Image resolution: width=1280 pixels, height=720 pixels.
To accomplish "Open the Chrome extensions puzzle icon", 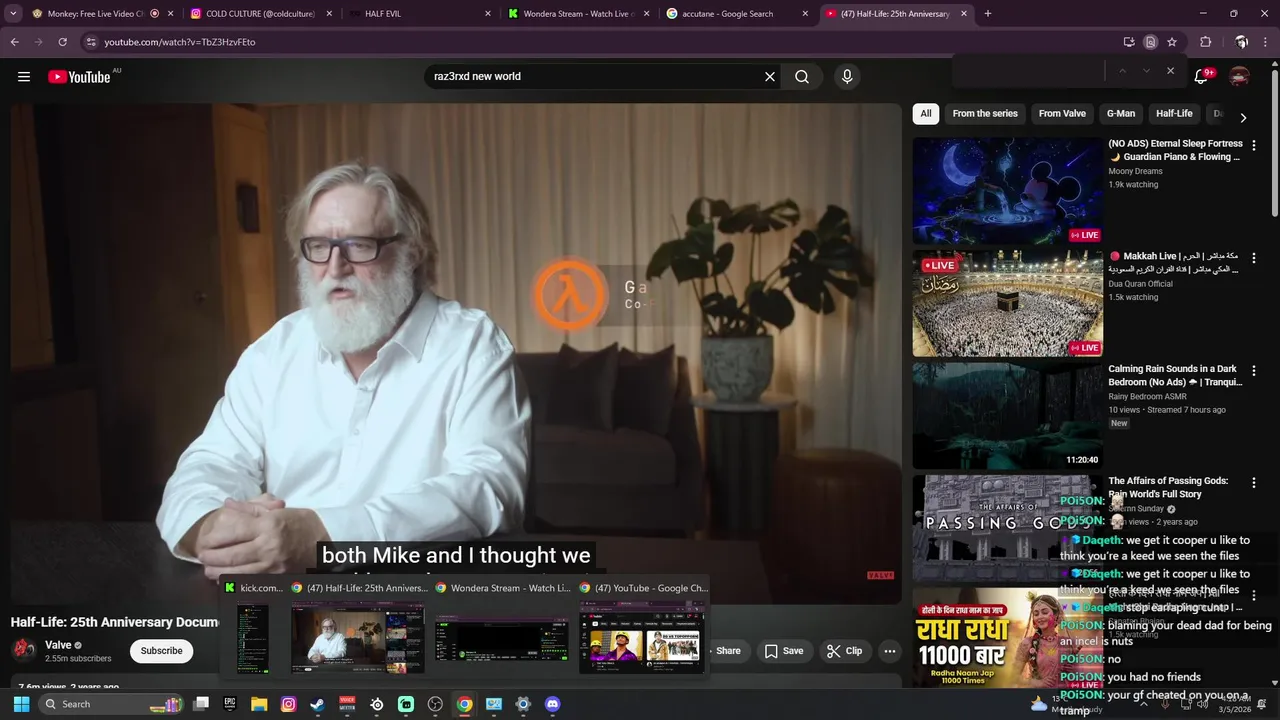I will point(1206,42).
